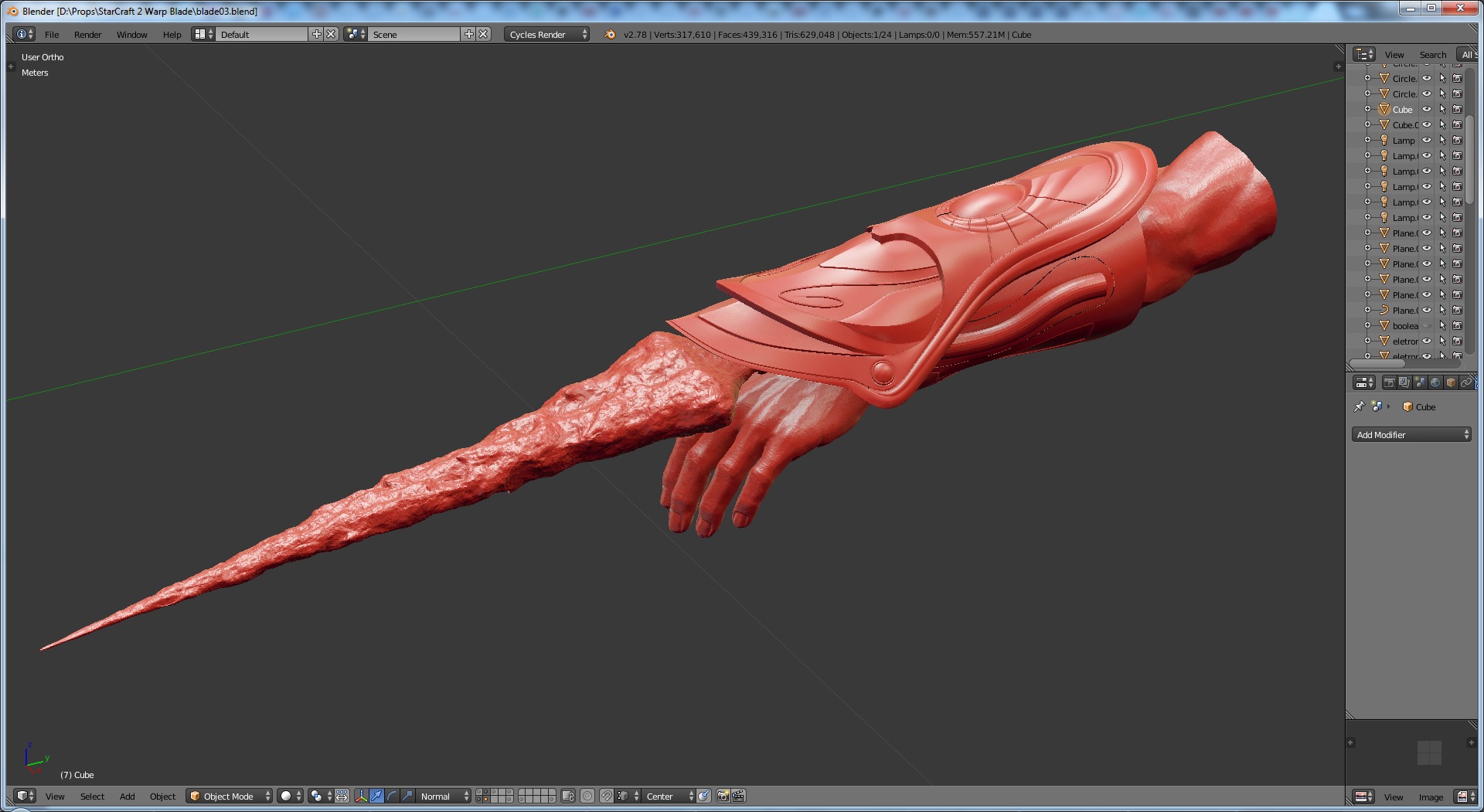Hide the Cube.0 object
This screenshot has width=1484, height=812.
[1427, 124]
